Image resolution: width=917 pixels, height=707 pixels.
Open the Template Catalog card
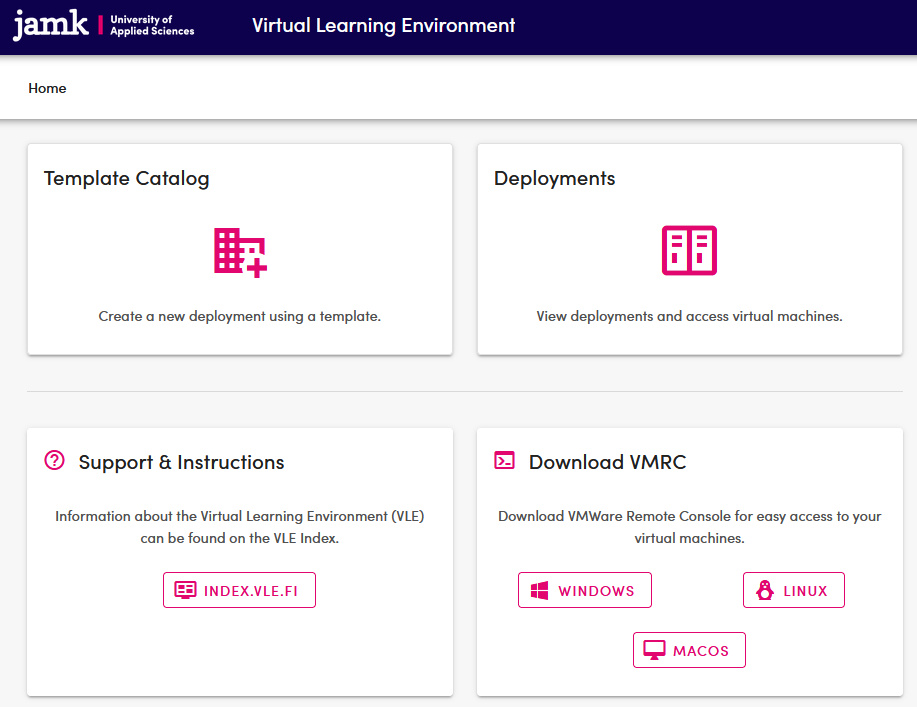click(239, 249)
